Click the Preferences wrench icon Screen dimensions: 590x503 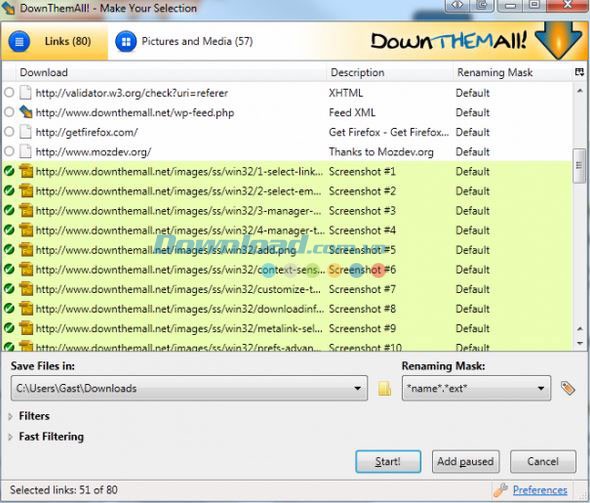500,490
